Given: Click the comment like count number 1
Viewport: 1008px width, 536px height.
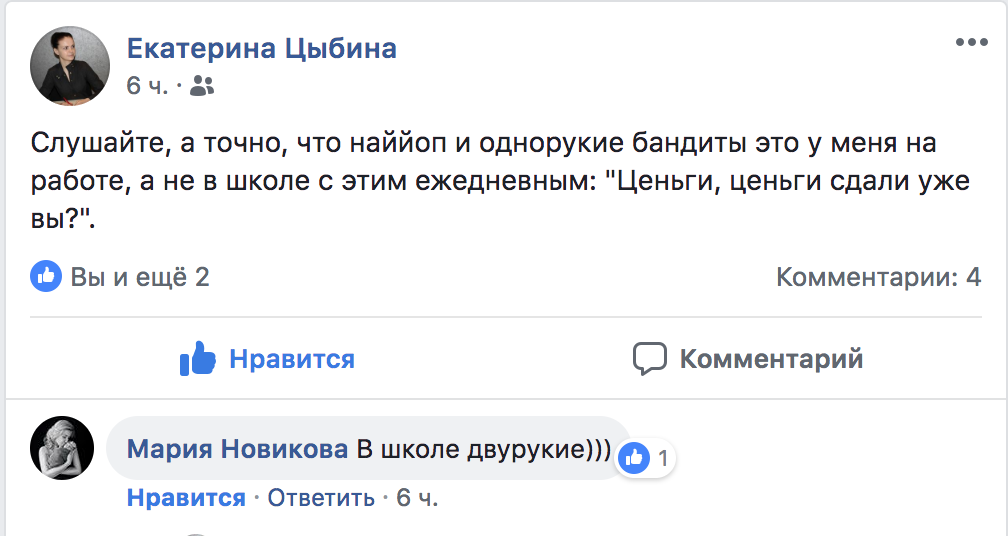Looking at the screenshot, I should 661,460.
